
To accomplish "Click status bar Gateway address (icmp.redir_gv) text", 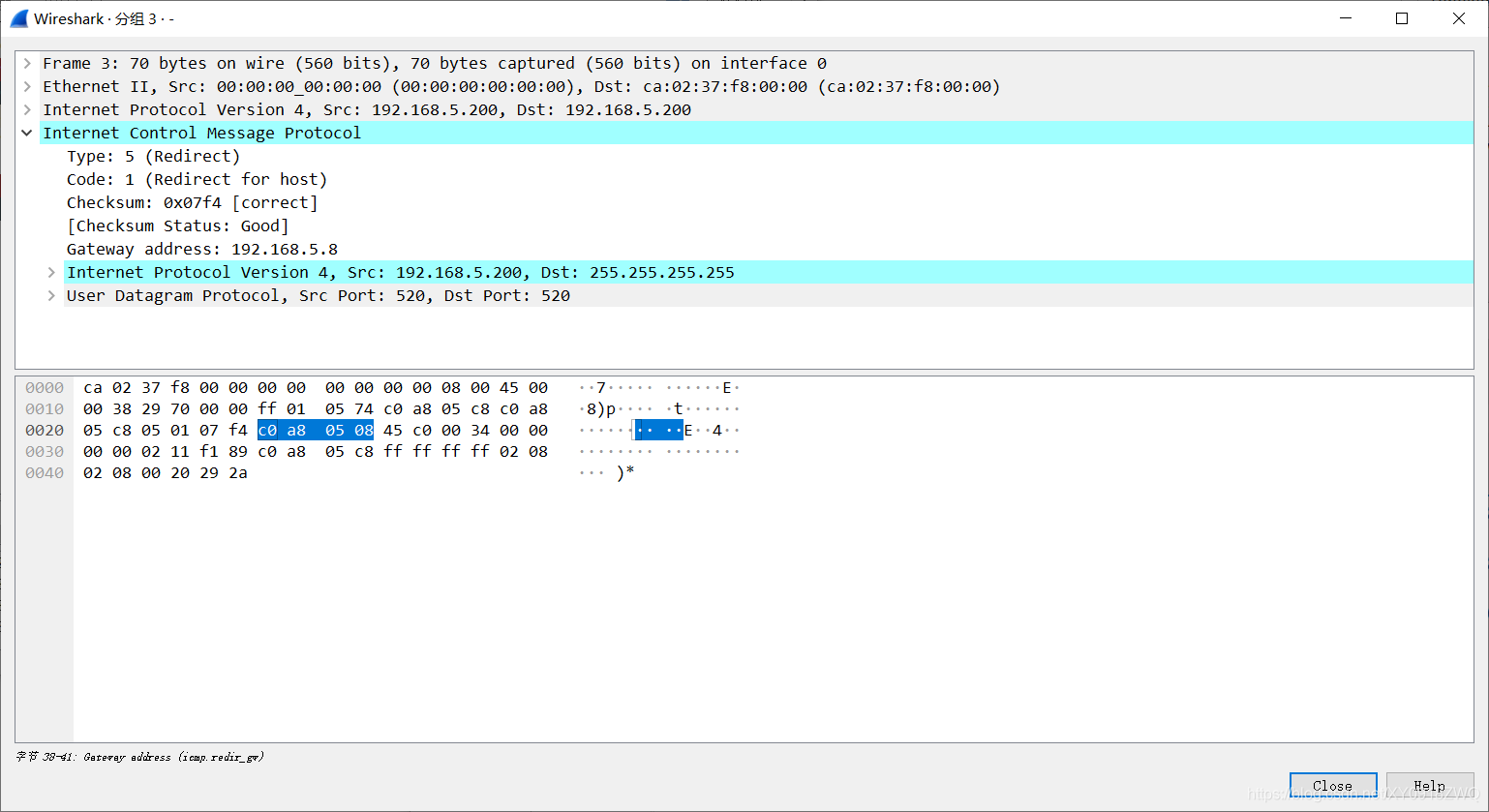I will point(173,757).
